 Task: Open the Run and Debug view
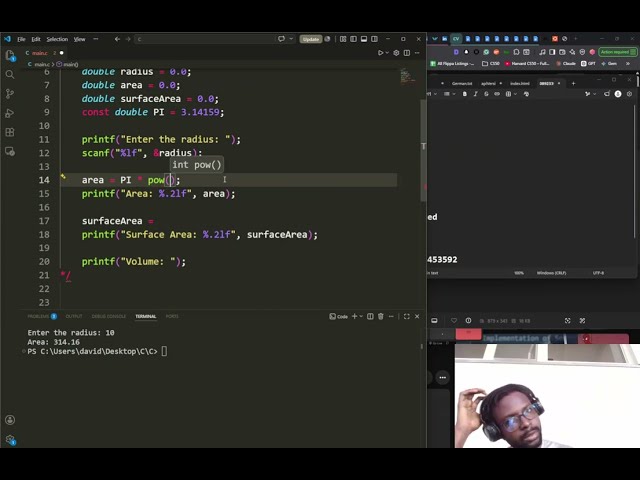point(10,113)
